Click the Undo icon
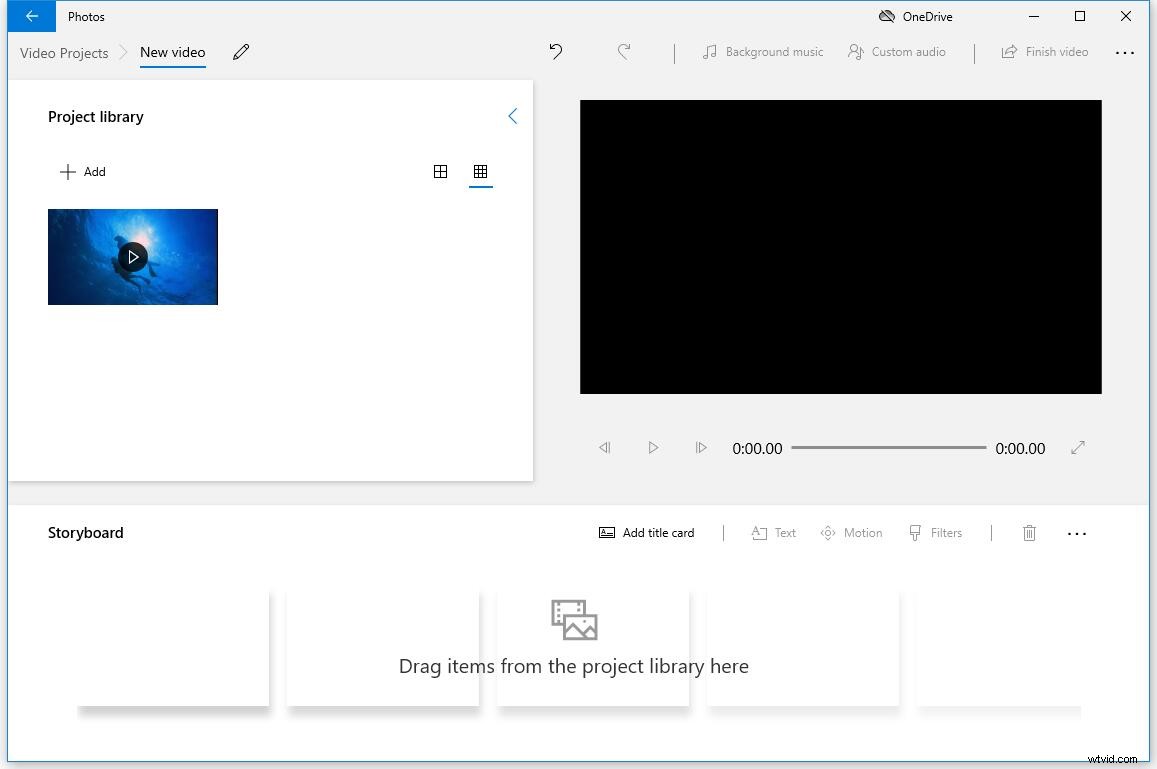 [x=556, y=51]
